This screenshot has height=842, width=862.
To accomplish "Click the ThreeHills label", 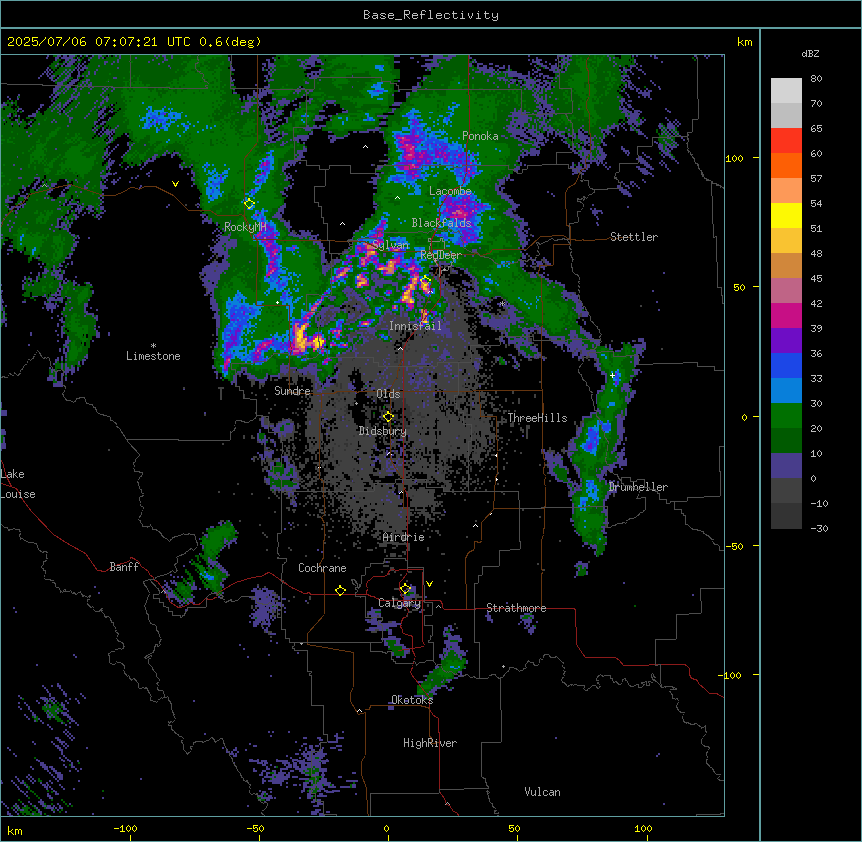I will [537, 418].
